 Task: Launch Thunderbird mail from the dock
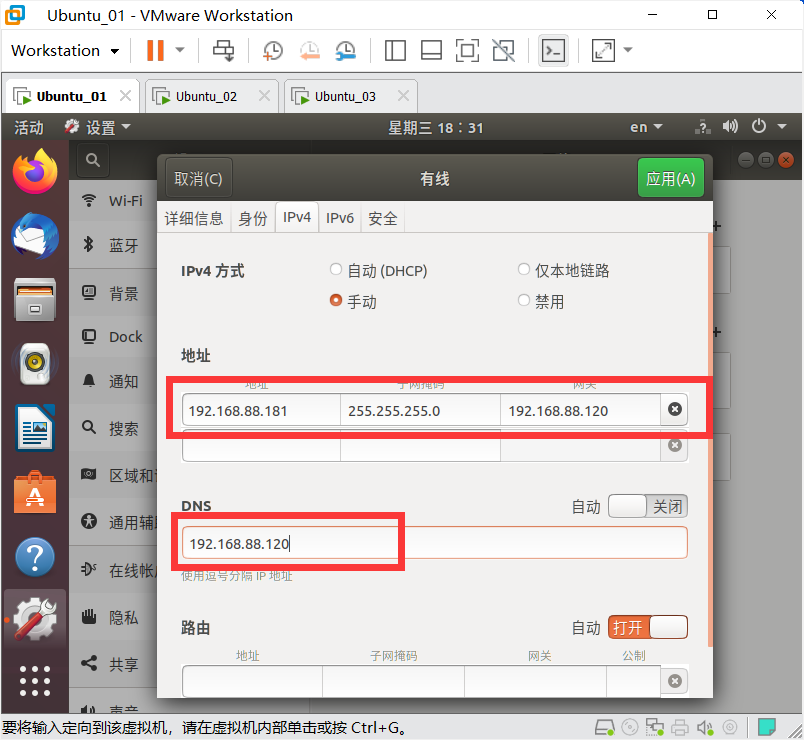click(x=35, y=236)
